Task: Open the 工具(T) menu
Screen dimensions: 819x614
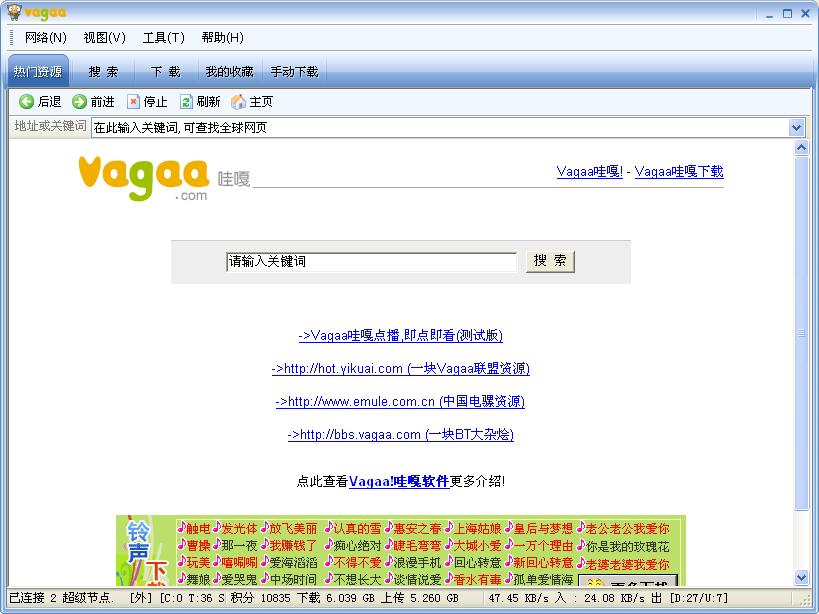Action: [163, 38]
